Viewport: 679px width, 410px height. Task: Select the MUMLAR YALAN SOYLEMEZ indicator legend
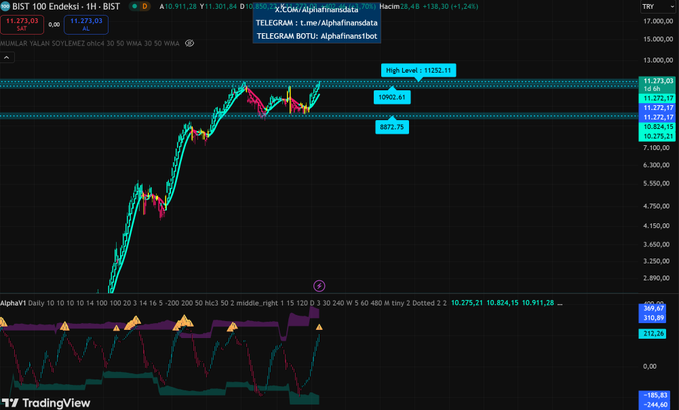click(x=90, y=43)
